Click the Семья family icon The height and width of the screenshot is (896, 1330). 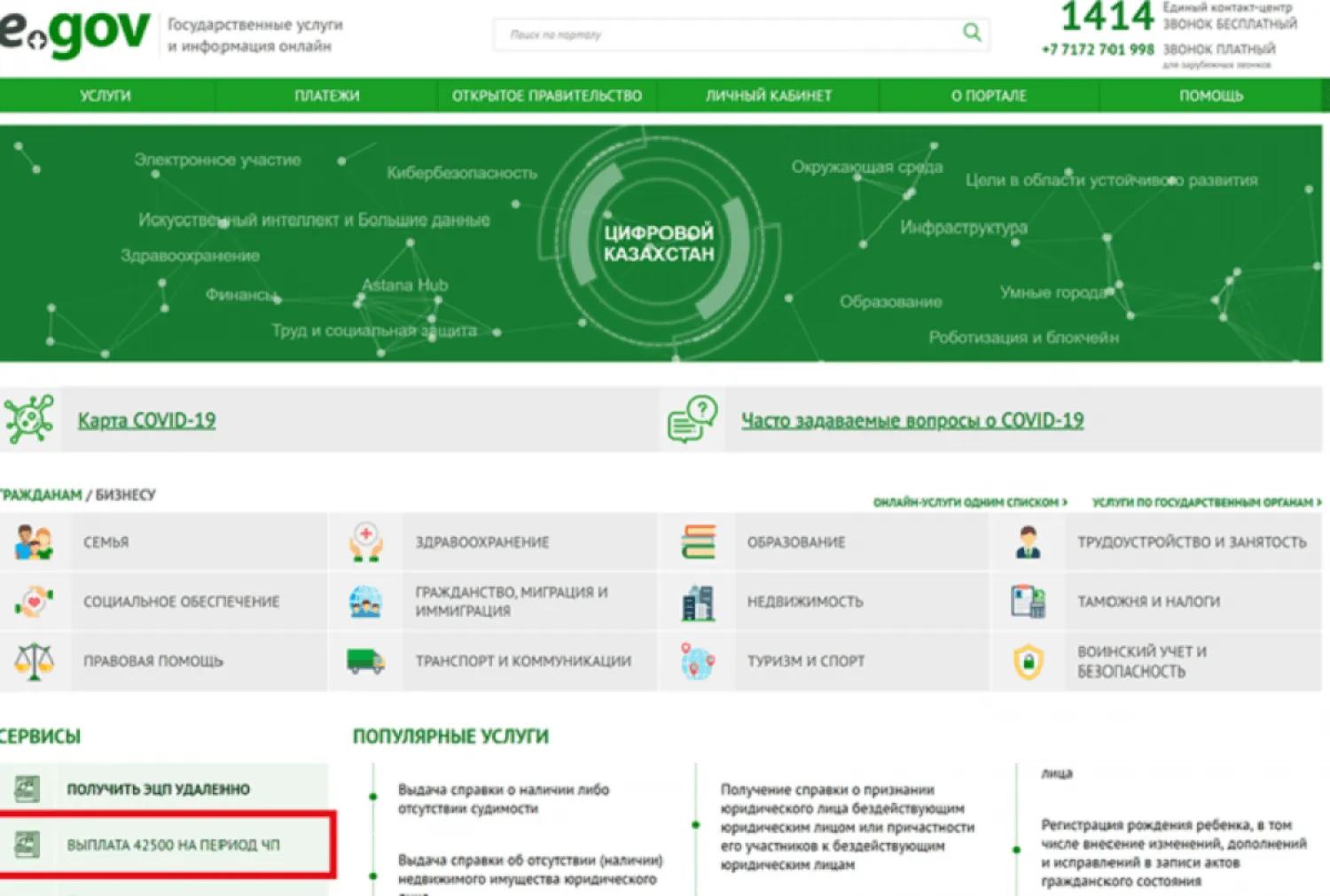tap(34, 541)
